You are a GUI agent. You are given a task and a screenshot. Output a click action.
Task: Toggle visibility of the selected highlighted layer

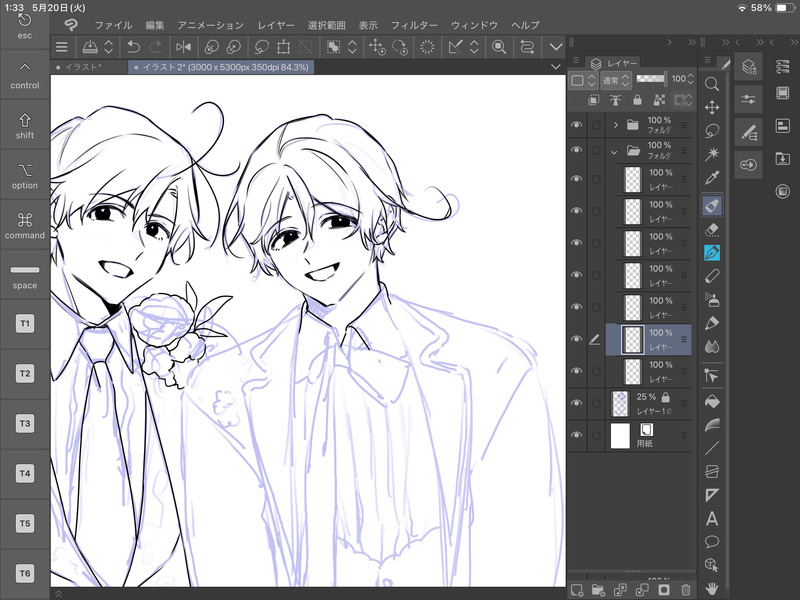[x=577, y=339]
